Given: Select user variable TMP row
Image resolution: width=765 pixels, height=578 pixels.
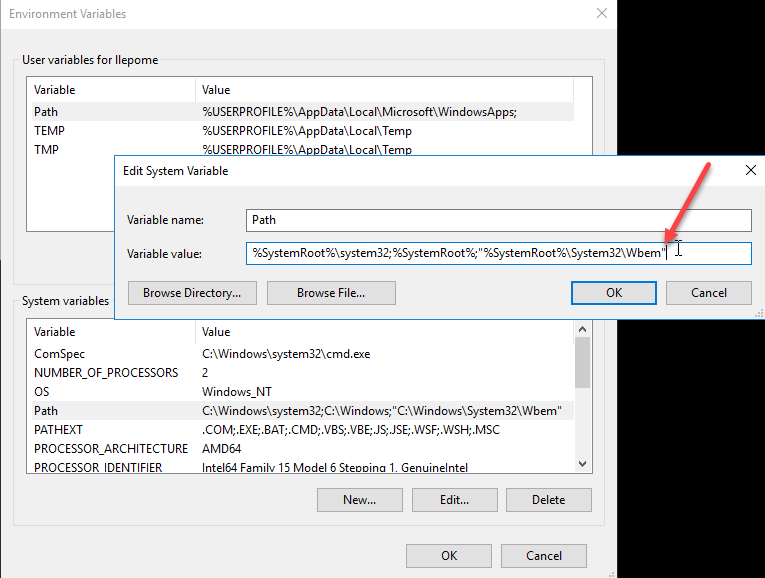Looking at the screenshot, I should pos(302,149).
